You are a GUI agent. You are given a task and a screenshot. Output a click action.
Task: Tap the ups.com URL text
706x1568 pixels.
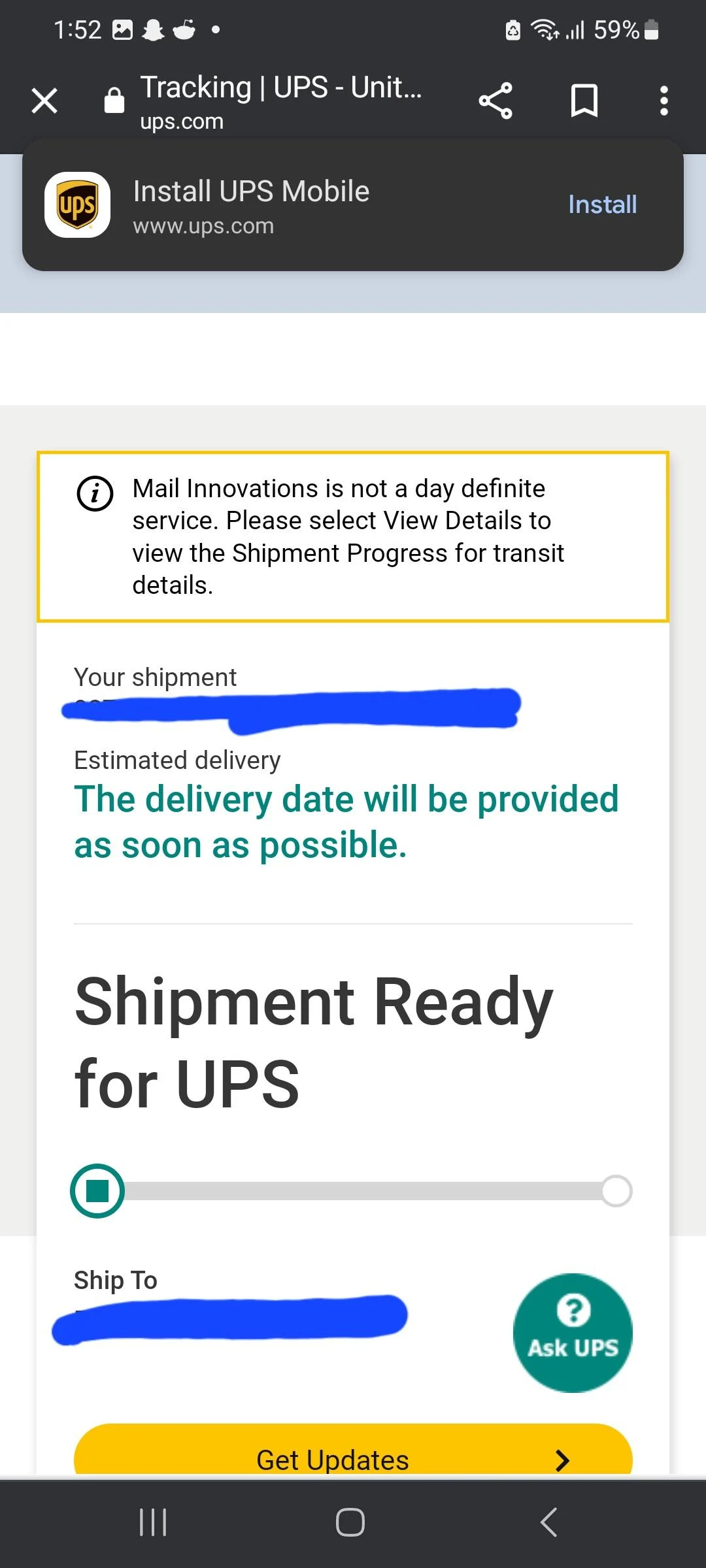tap(182, 122)
